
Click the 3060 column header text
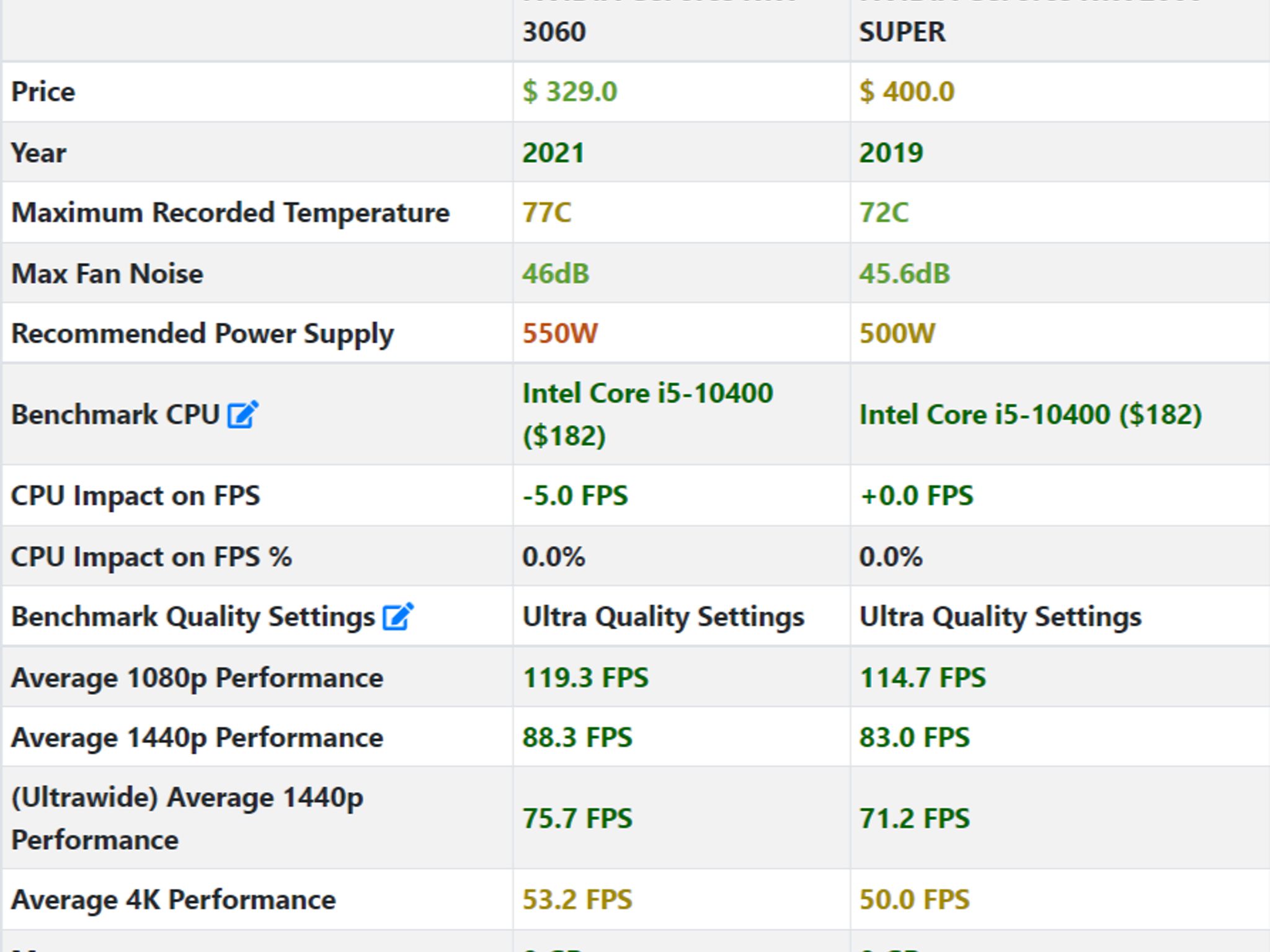tap(554, 32)
